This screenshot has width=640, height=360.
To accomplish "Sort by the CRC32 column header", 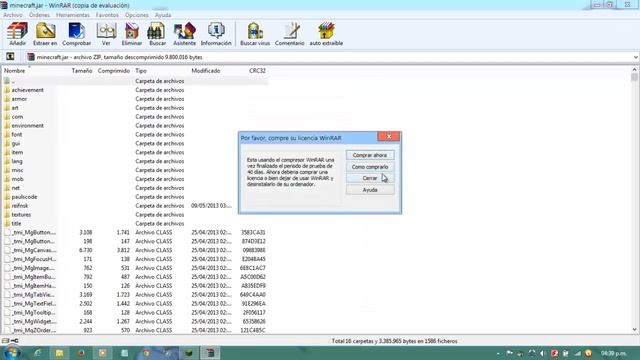I will pyautogui.click(x=257, y=71).
